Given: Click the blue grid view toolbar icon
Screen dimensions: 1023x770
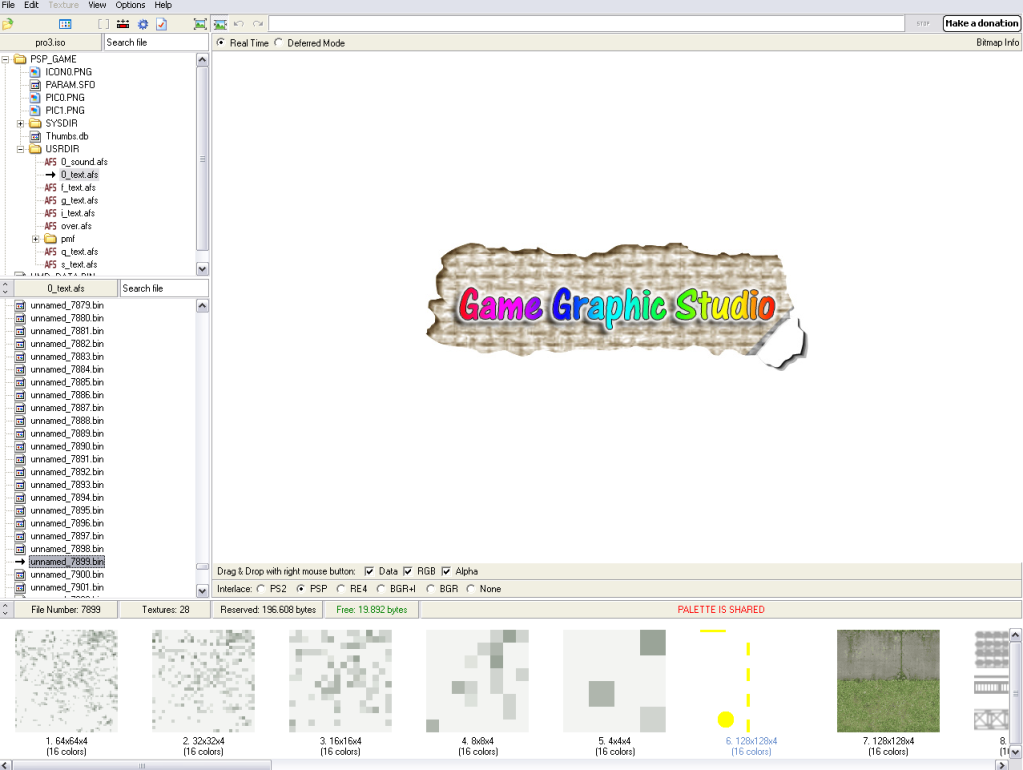Looking at the screenshot, I should (65, 24).
